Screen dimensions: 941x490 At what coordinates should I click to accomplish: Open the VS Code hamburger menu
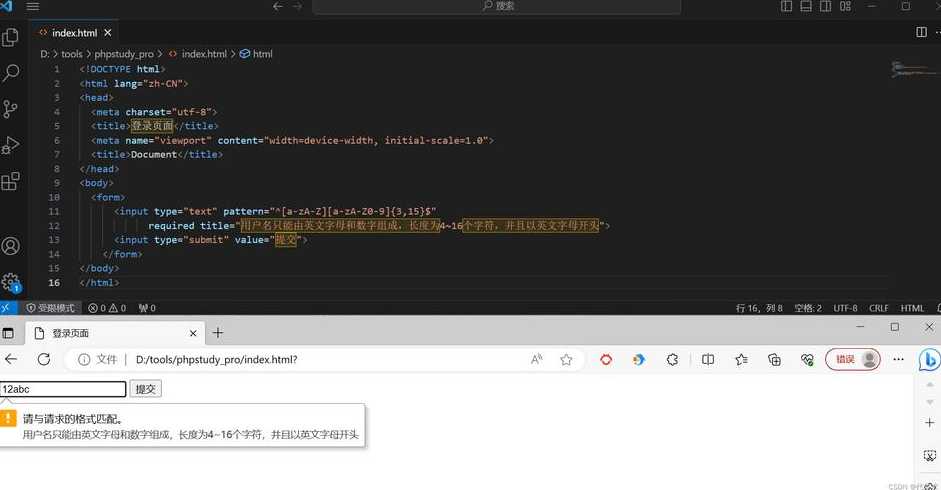tap(33, 6)
